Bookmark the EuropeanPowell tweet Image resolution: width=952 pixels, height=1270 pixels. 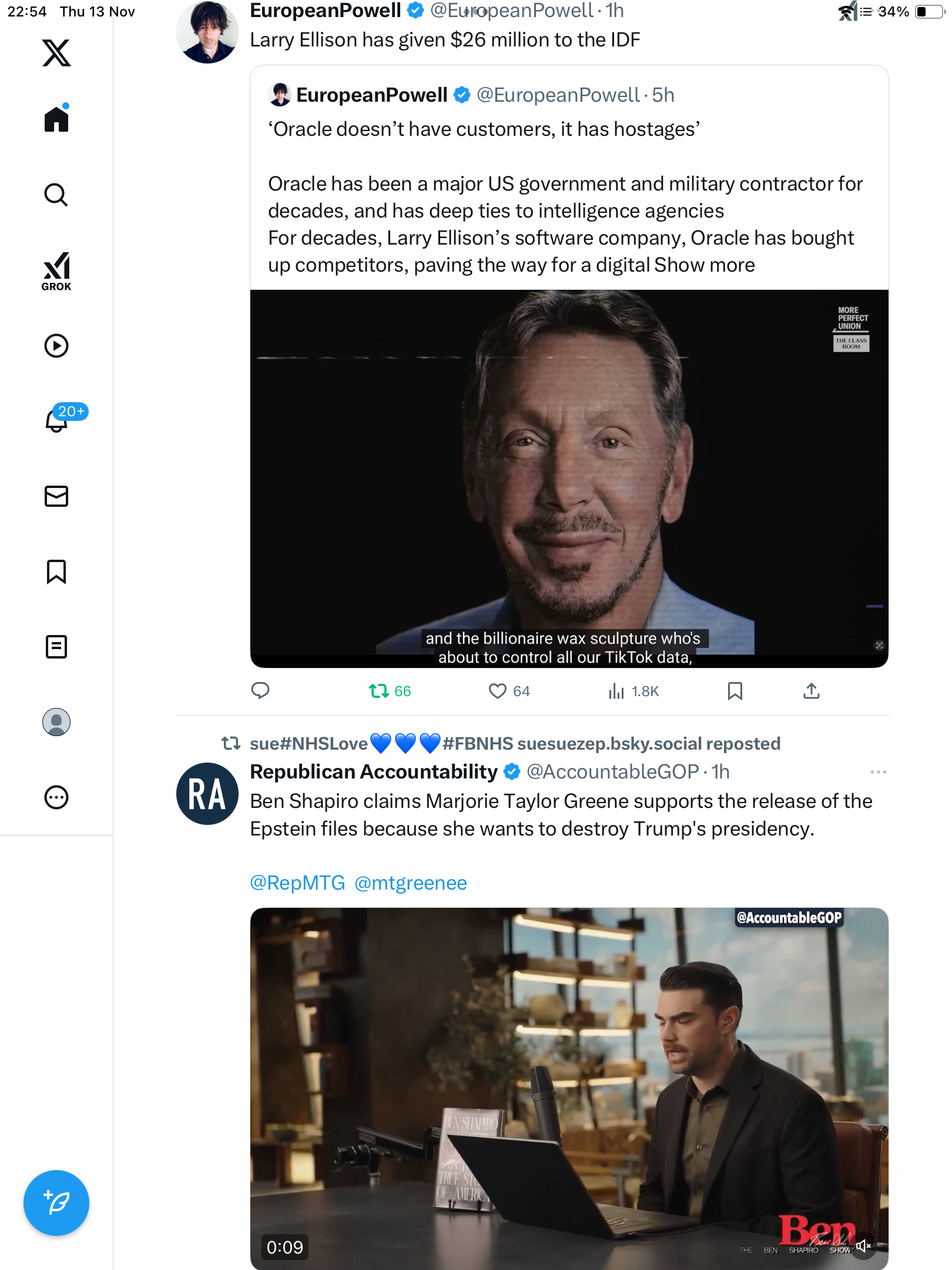click(x=735, y=691)
